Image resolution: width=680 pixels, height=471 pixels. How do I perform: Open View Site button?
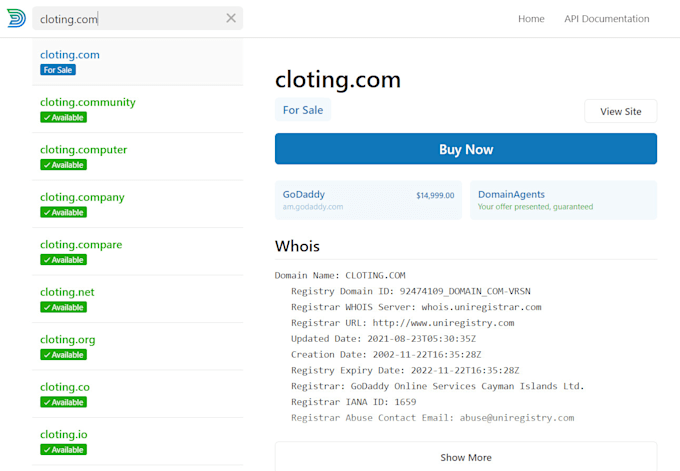621,111
